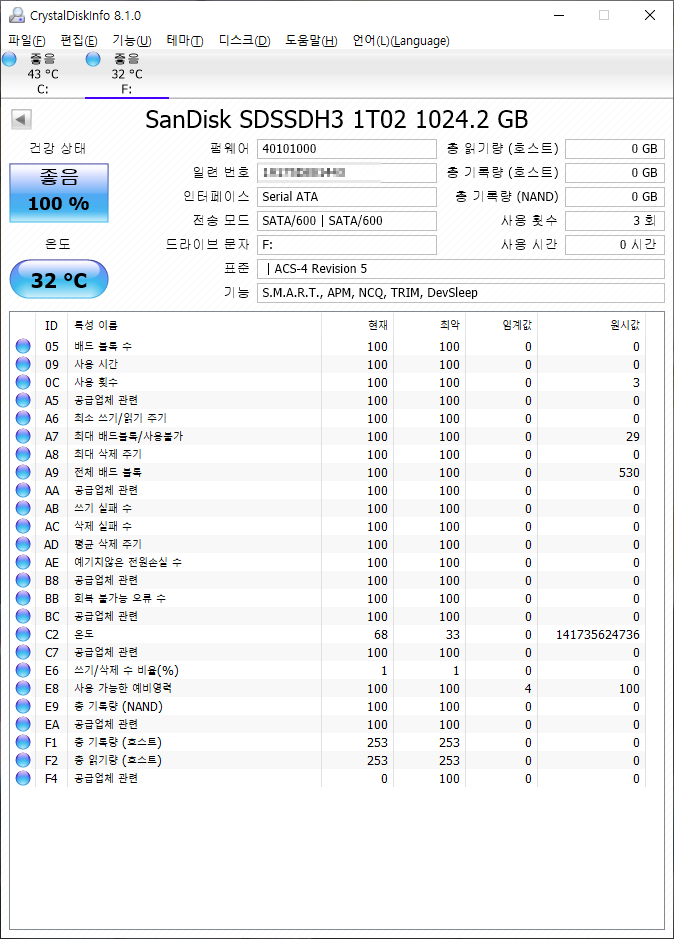Click the 32 °C temperature button
Screen dimensions: 674x939
tap(59, 279)
